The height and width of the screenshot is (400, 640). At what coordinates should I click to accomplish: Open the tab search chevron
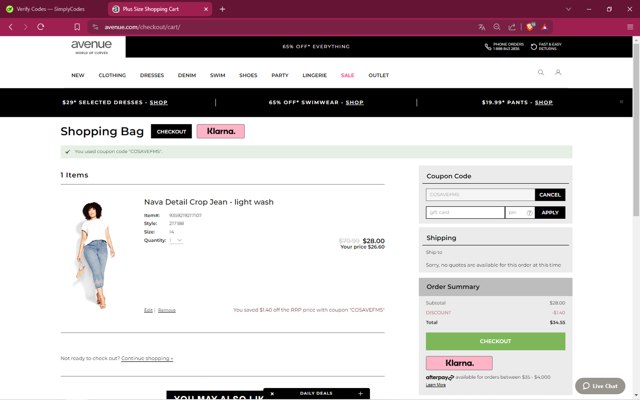568,9
